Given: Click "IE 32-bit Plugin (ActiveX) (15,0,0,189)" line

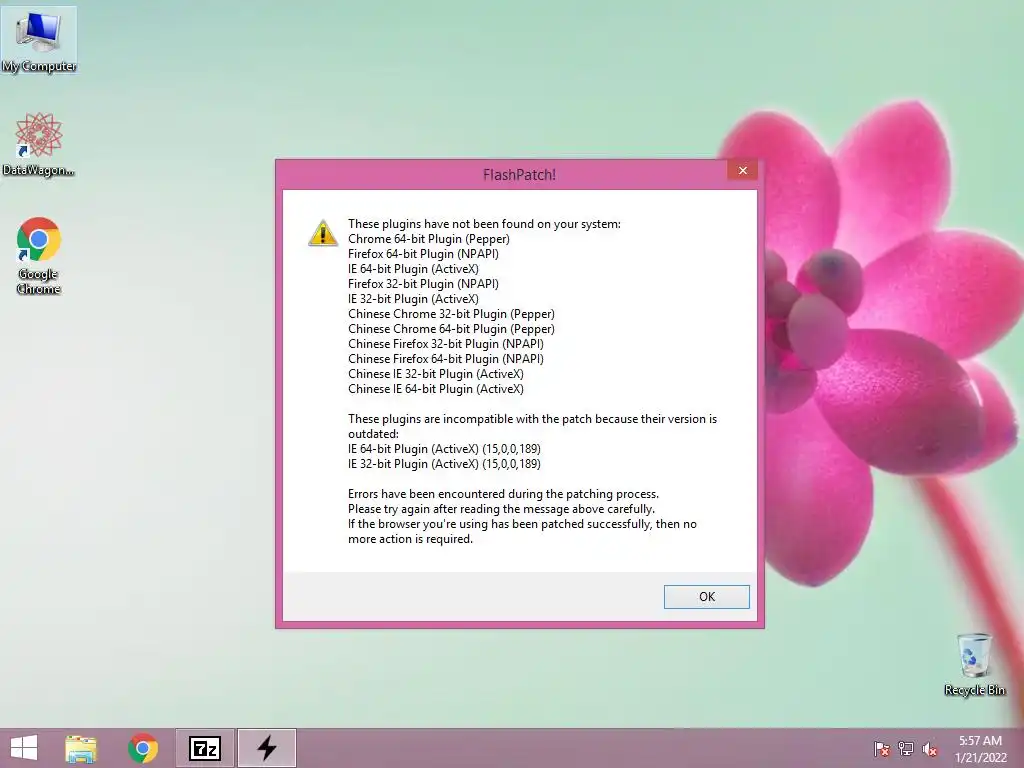Looking at the screenshot, I should [444, 464].
